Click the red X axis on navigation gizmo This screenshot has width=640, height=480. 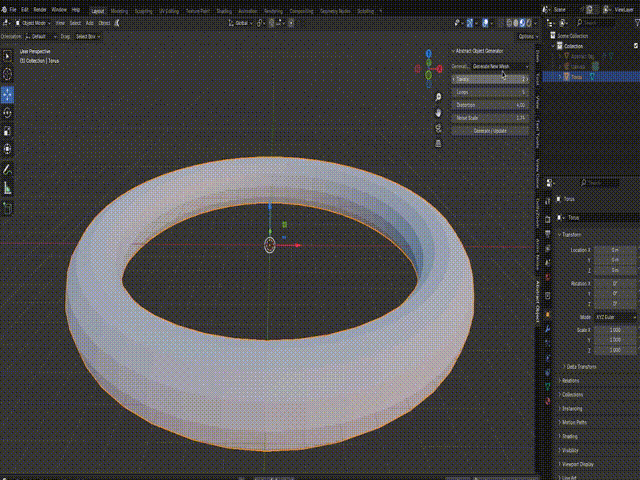pyautogui.click(x=440, y=69)
